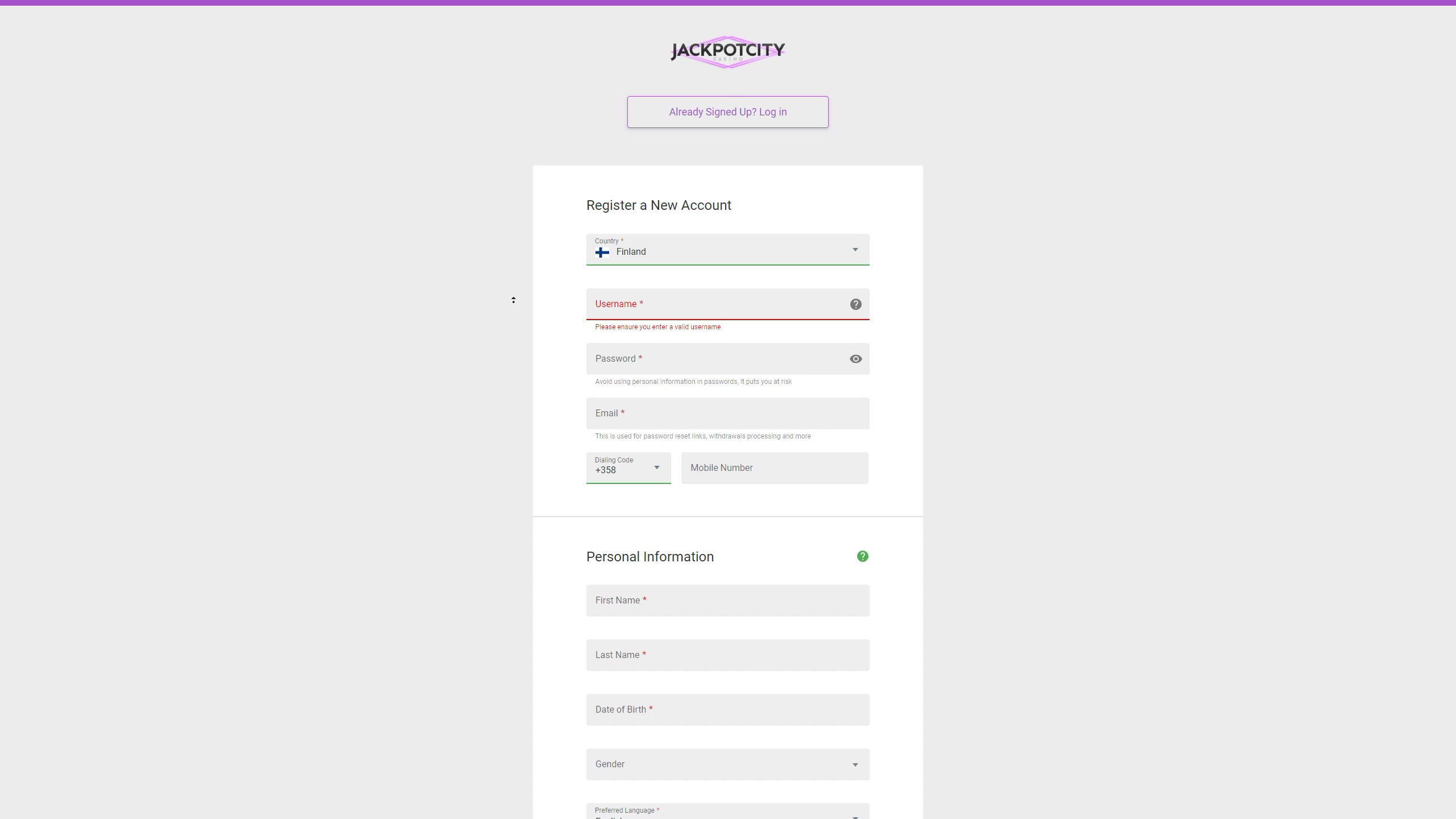Expand the Country dropdown arrow

(x=854, y=250)
